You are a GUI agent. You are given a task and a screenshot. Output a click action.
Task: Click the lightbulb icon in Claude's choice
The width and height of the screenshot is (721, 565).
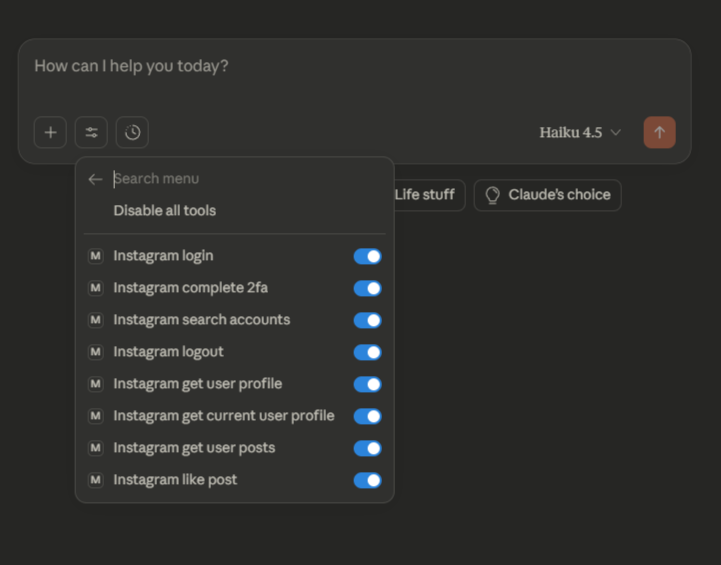click(x=492, y=195)
